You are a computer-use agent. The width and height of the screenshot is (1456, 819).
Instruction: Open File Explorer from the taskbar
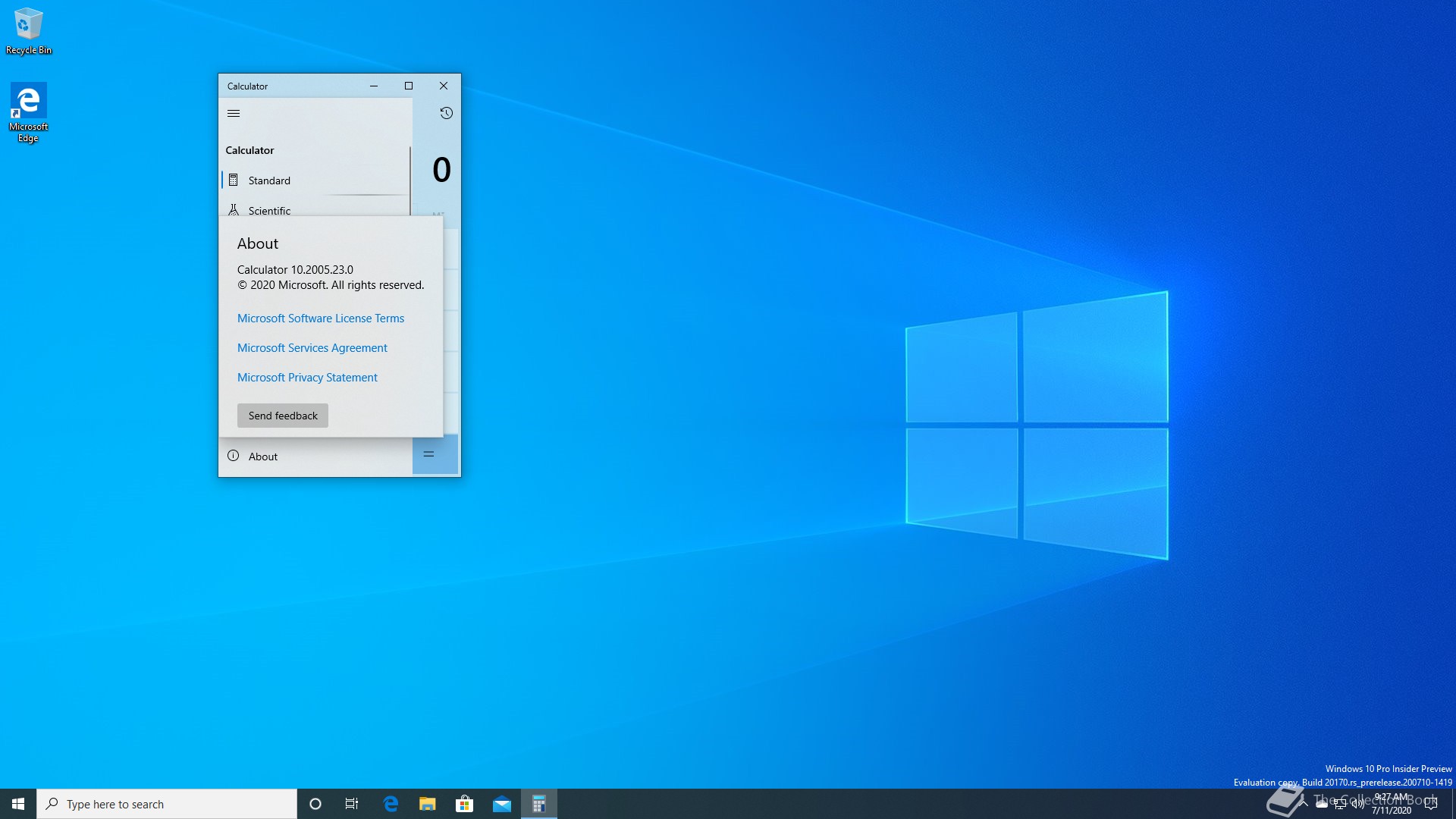pos(428,804)
